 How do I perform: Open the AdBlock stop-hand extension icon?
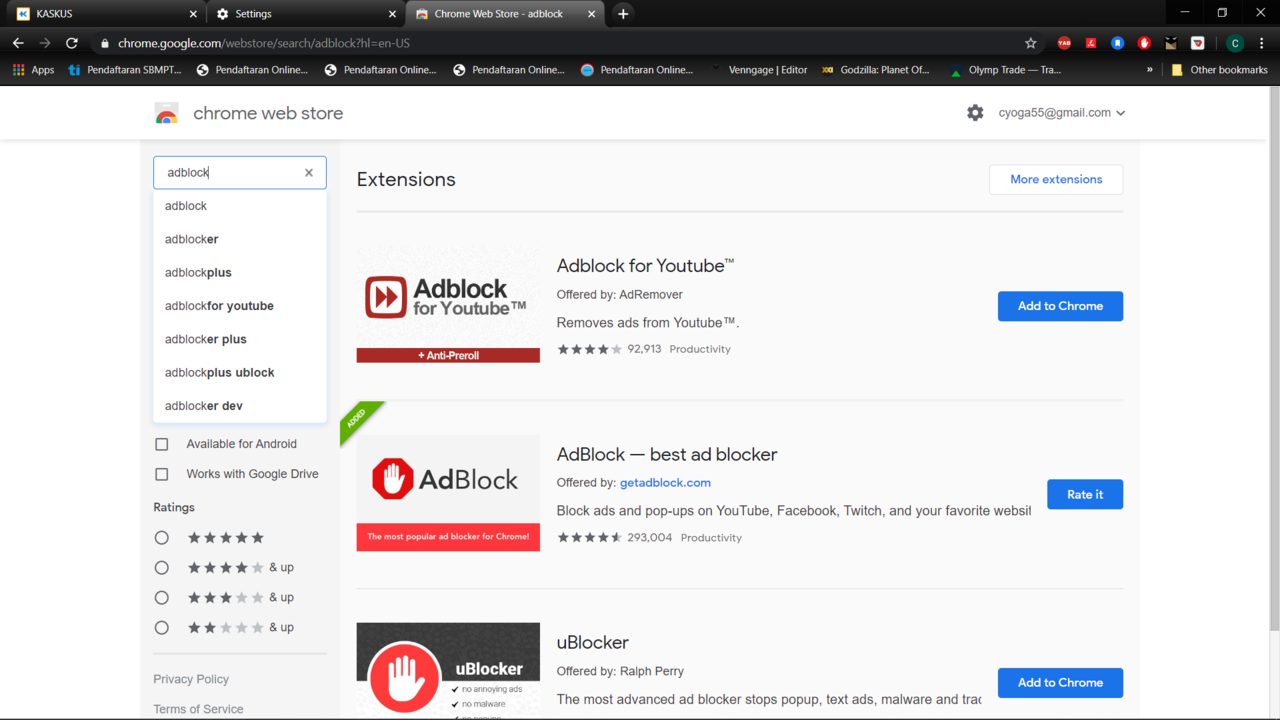tap(1144, 43)
